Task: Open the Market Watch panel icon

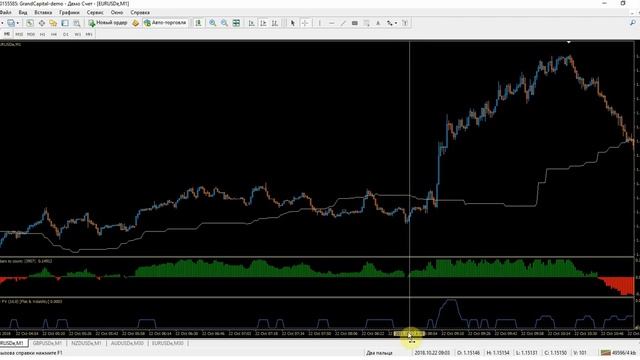Action: pyautogui.click(x=30, y=23)
